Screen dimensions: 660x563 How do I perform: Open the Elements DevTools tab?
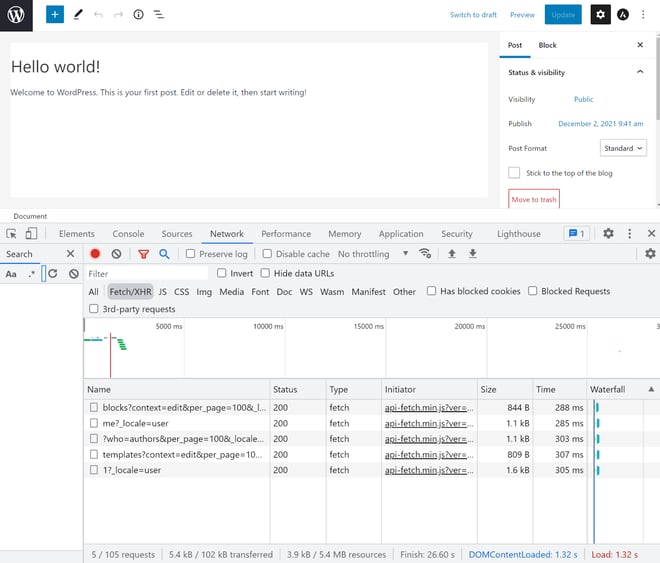[77, 234]
